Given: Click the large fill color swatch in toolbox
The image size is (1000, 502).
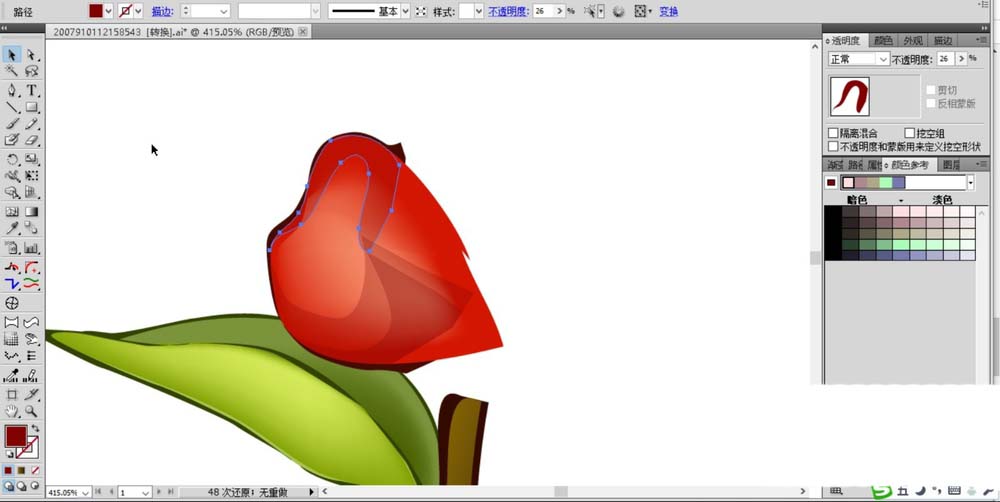Looking at the screenshot, I should coord(16,437).
